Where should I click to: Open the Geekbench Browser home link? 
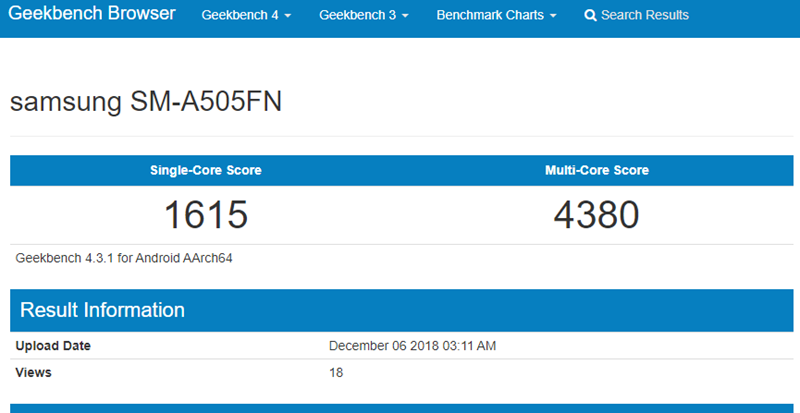(x=92, y=14)
